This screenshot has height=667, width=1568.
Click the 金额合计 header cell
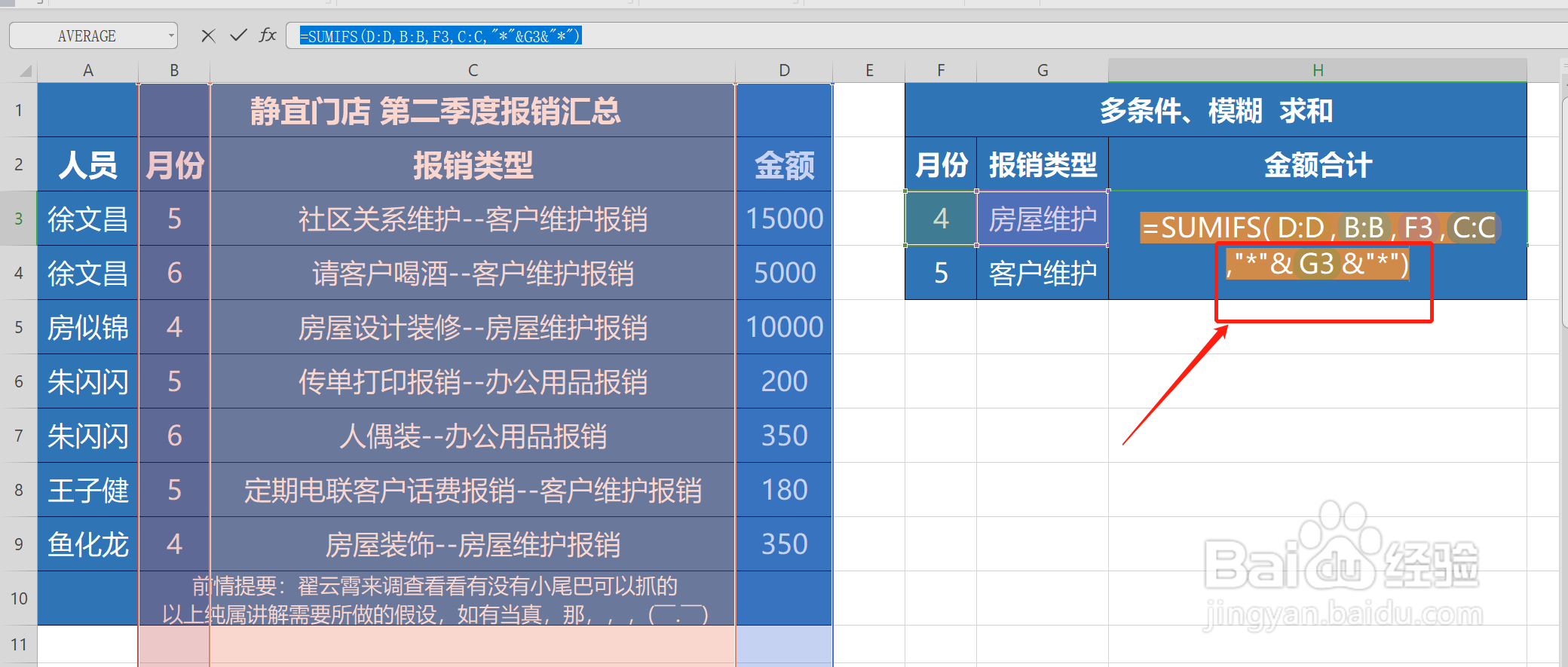(x=1318, y=164)
